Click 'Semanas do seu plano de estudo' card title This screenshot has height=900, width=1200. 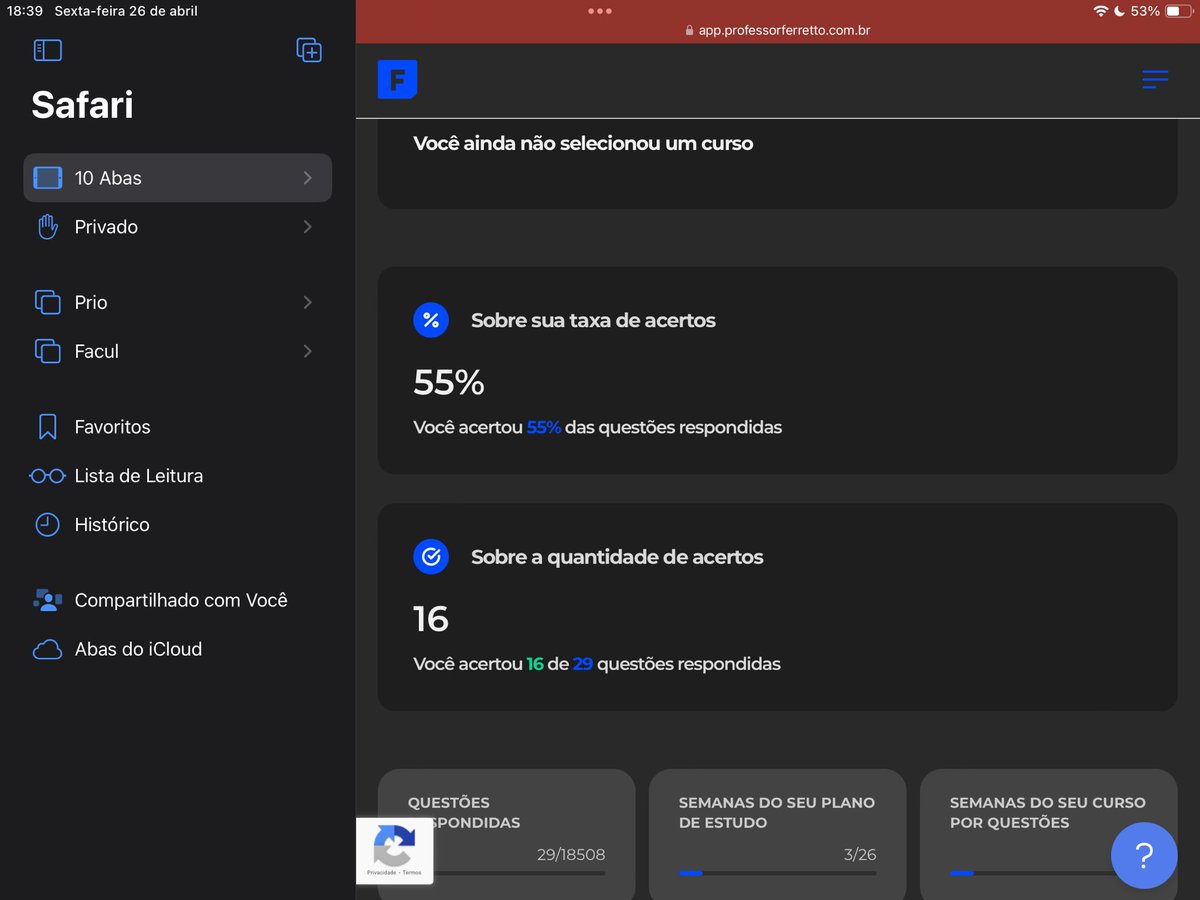point(777,812)
